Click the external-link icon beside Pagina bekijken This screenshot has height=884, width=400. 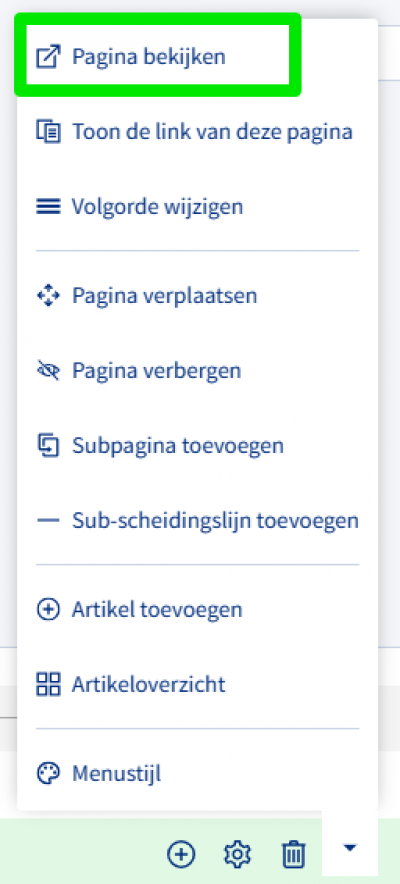point(48,57)
